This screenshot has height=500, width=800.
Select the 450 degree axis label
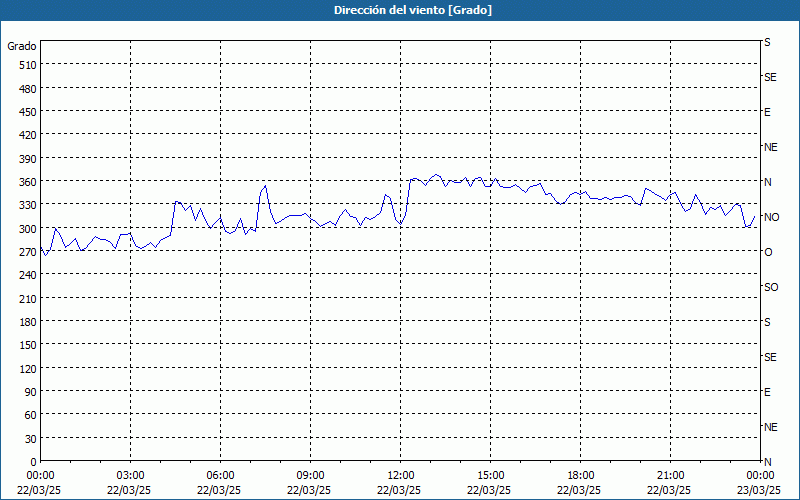point(26,112)
